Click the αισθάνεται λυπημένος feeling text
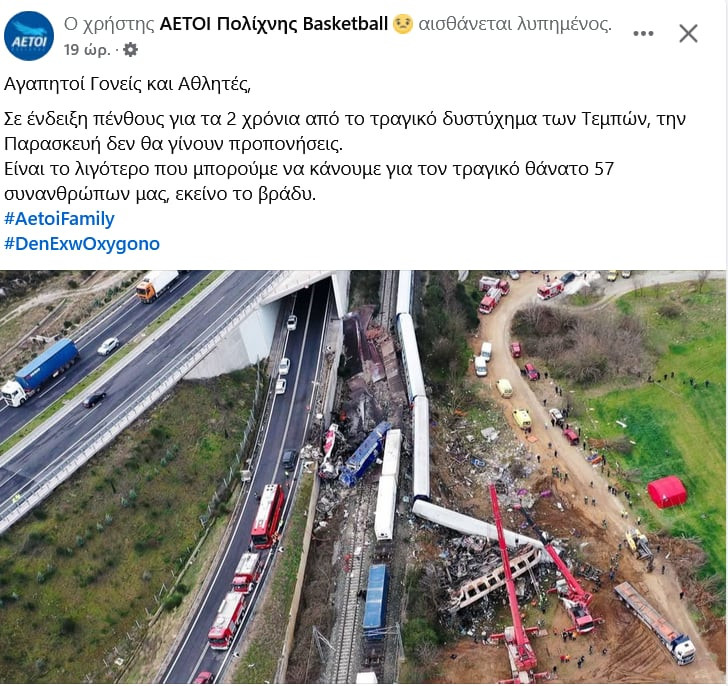This screenshot has height=686, width=728. [515, 24]
